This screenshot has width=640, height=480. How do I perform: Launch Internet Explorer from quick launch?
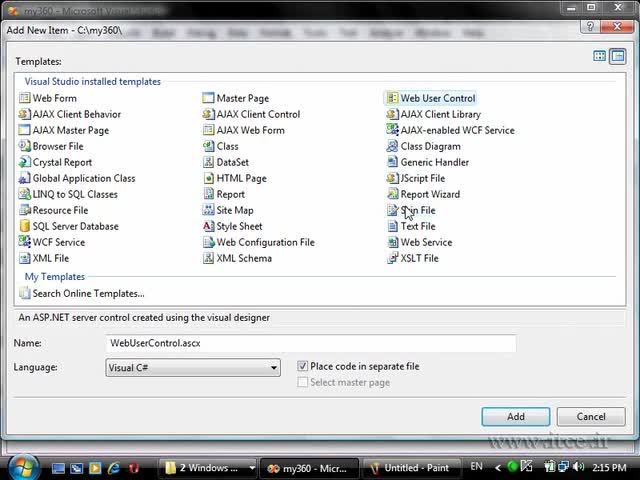(x=114, y=468)
